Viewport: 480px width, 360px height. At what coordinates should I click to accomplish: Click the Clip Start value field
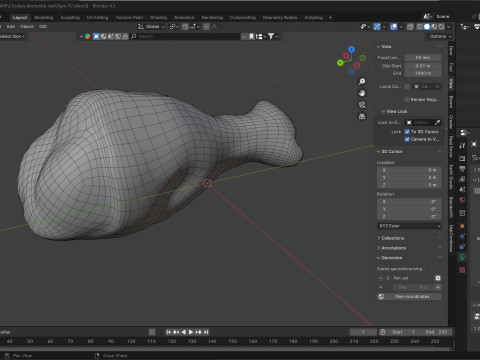click(x=423, y=66)
